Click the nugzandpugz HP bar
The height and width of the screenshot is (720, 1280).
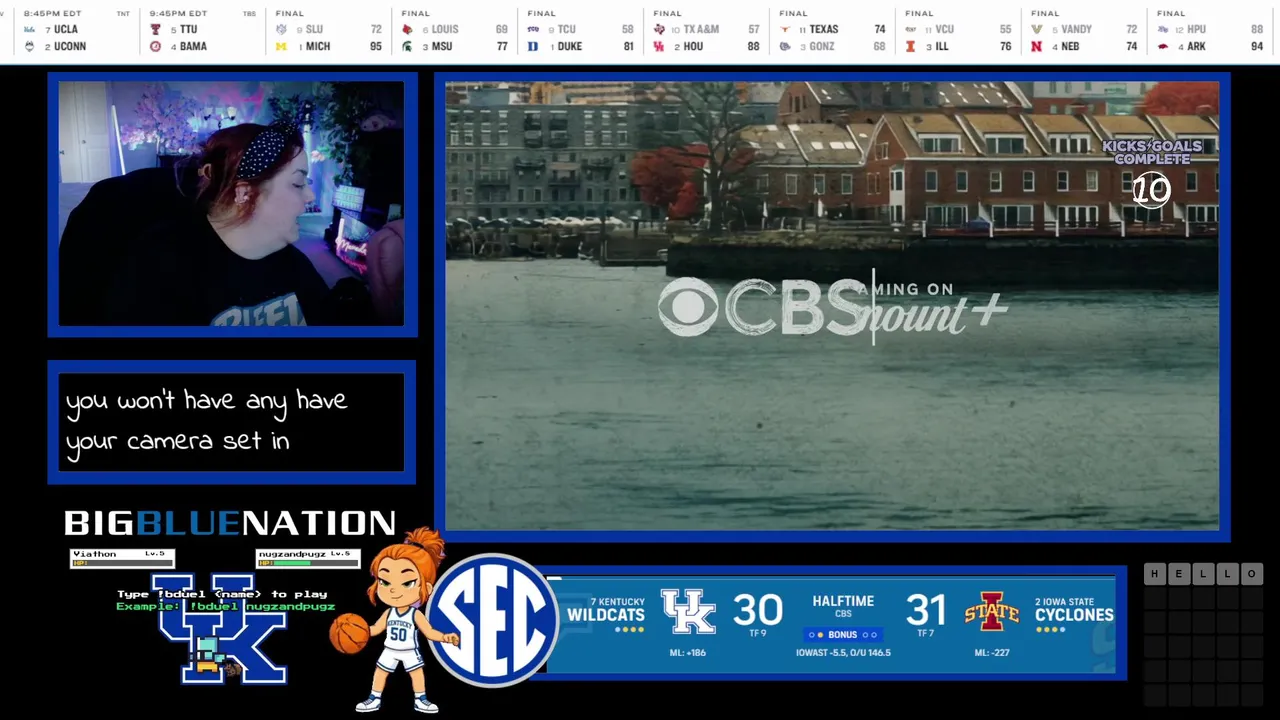[x=308, y=563]
